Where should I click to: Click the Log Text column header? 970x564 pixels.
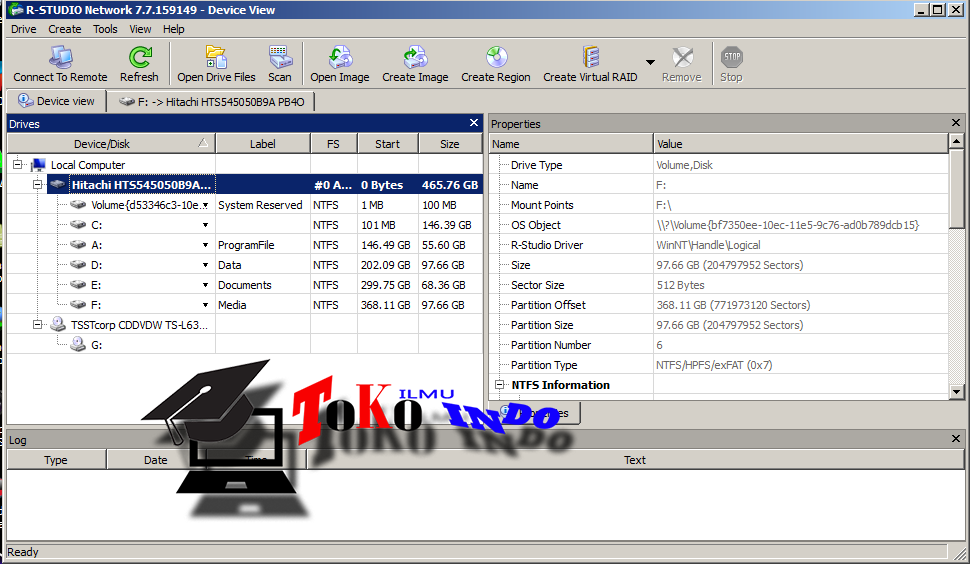[635, 459]
